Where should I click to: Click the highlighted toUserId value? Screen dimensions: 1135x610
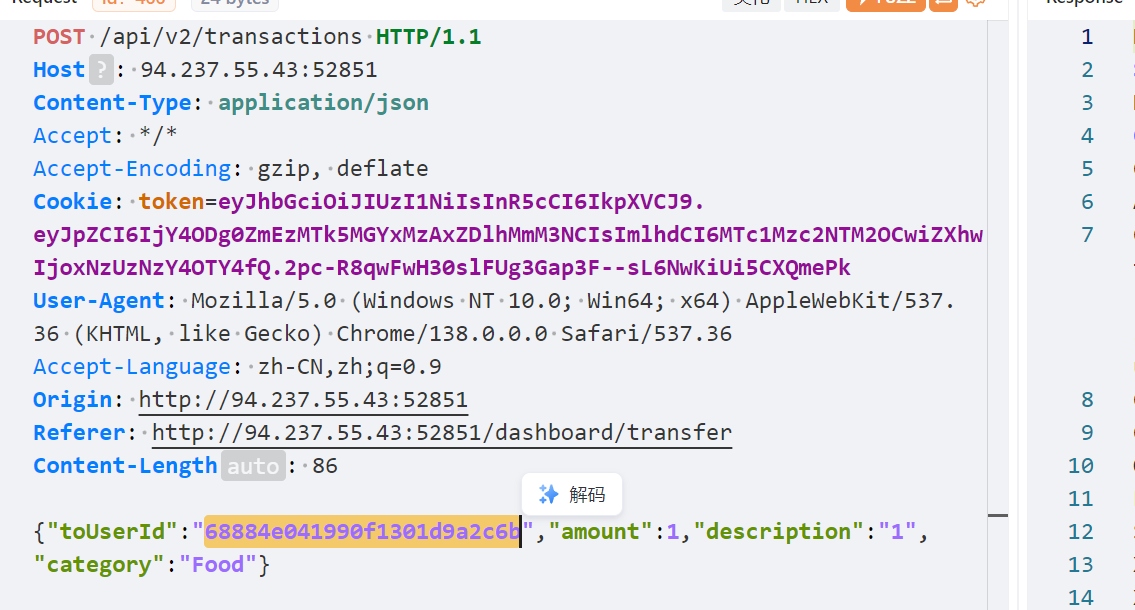coord(362,532)
